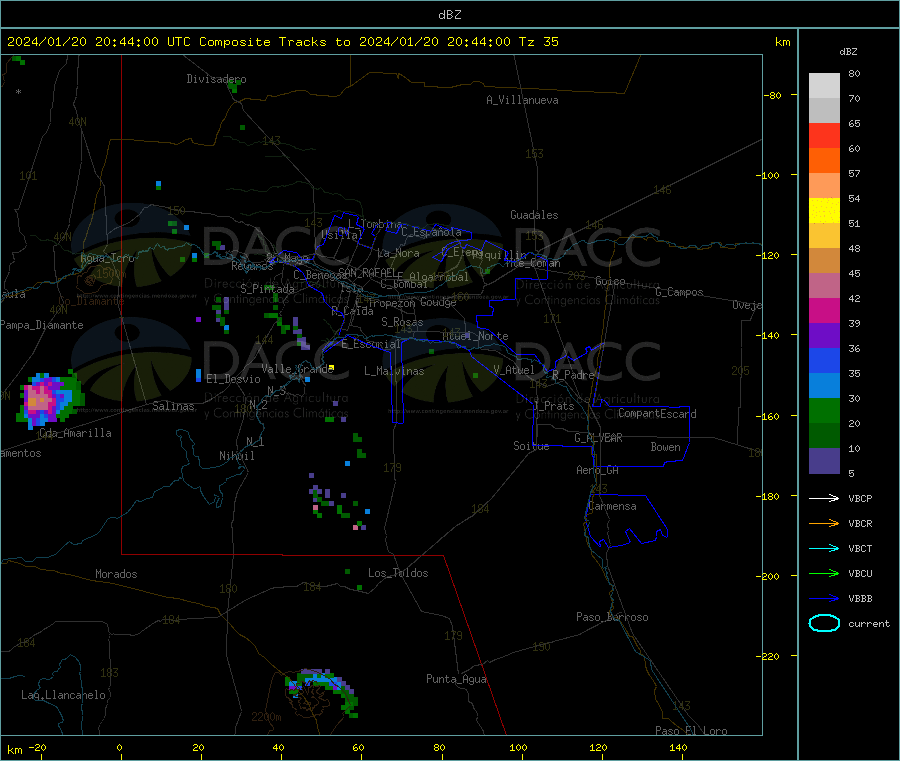Screen dimensions: 900x761
Task: Click the 'Pampa_Diamante' map label
Action: tap(42, 325)
